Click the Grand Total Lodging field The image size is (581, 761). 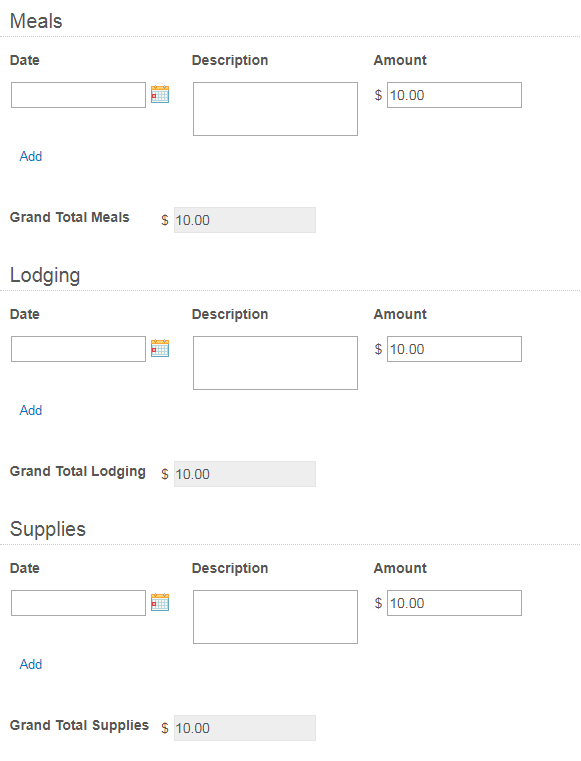click(x=245, y=474)
